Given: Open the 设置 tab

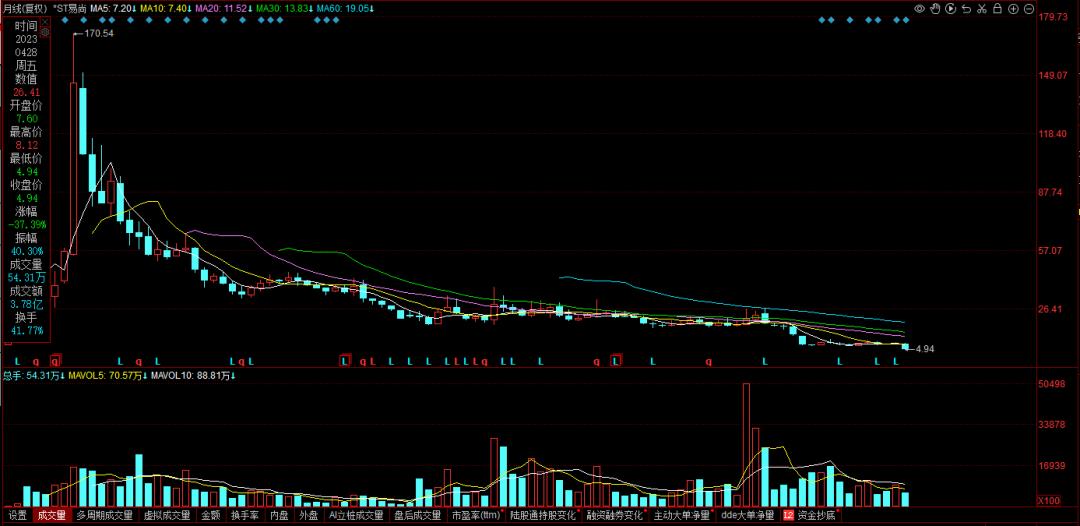Looking at the screenshot, I should 17,515.
